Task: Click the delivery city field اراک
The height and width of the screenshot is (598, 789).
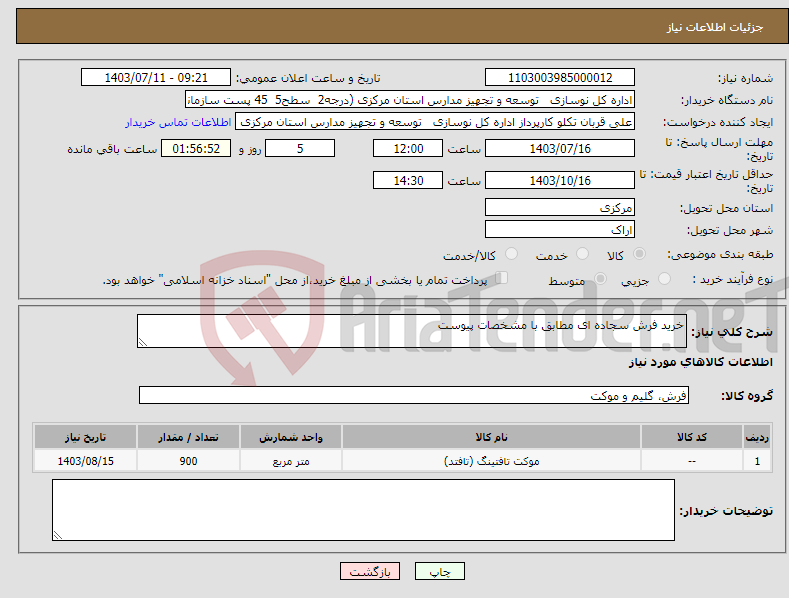Action: click(560, 230)
